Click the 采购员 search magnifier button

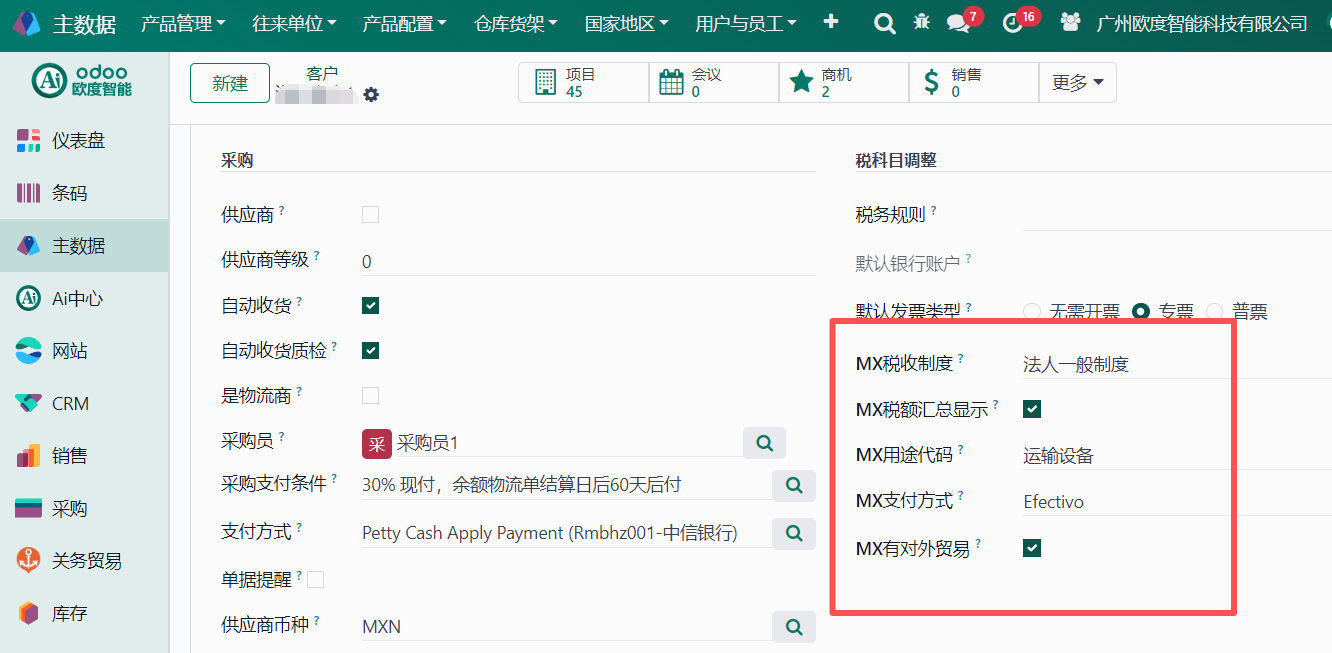[x=764, y=442]
